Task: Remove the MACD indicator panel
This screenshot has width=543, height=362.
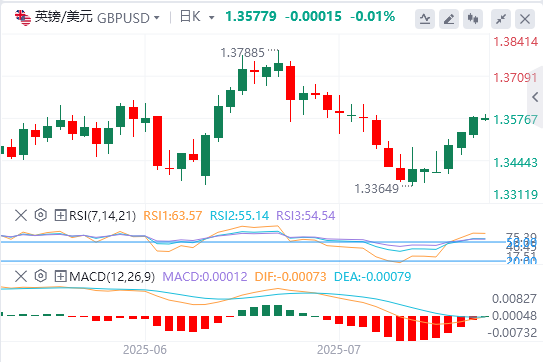Action: click(21, 276)
